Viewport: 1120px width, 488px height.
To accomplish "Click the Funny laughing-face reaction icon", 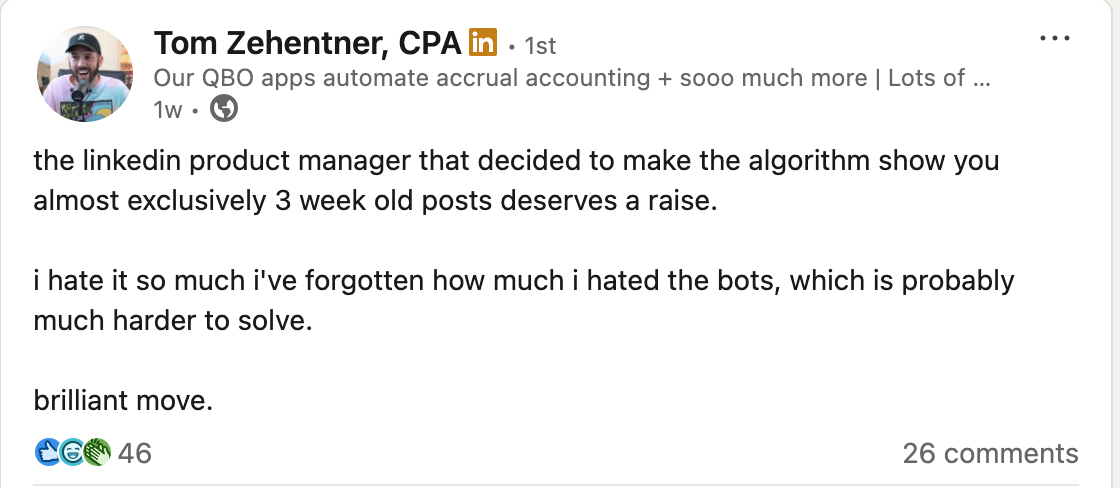I will coord(72,453).
